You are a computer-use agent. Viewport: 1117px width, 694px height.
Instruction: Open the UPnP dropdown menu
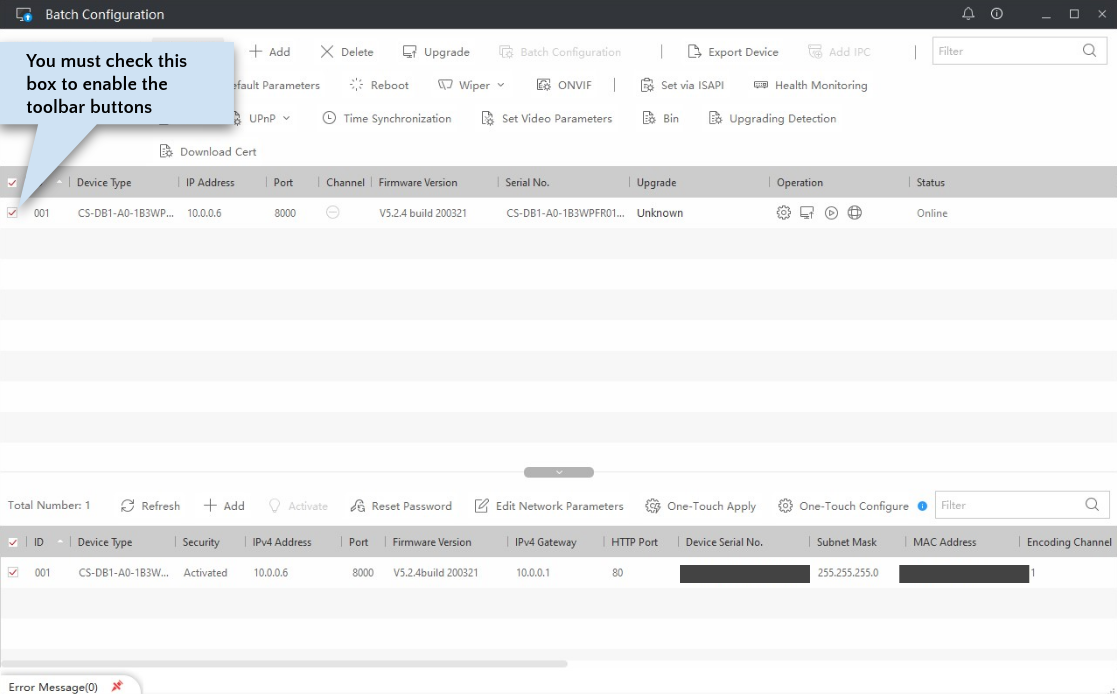pyautogui.click(x=263, y=118)
